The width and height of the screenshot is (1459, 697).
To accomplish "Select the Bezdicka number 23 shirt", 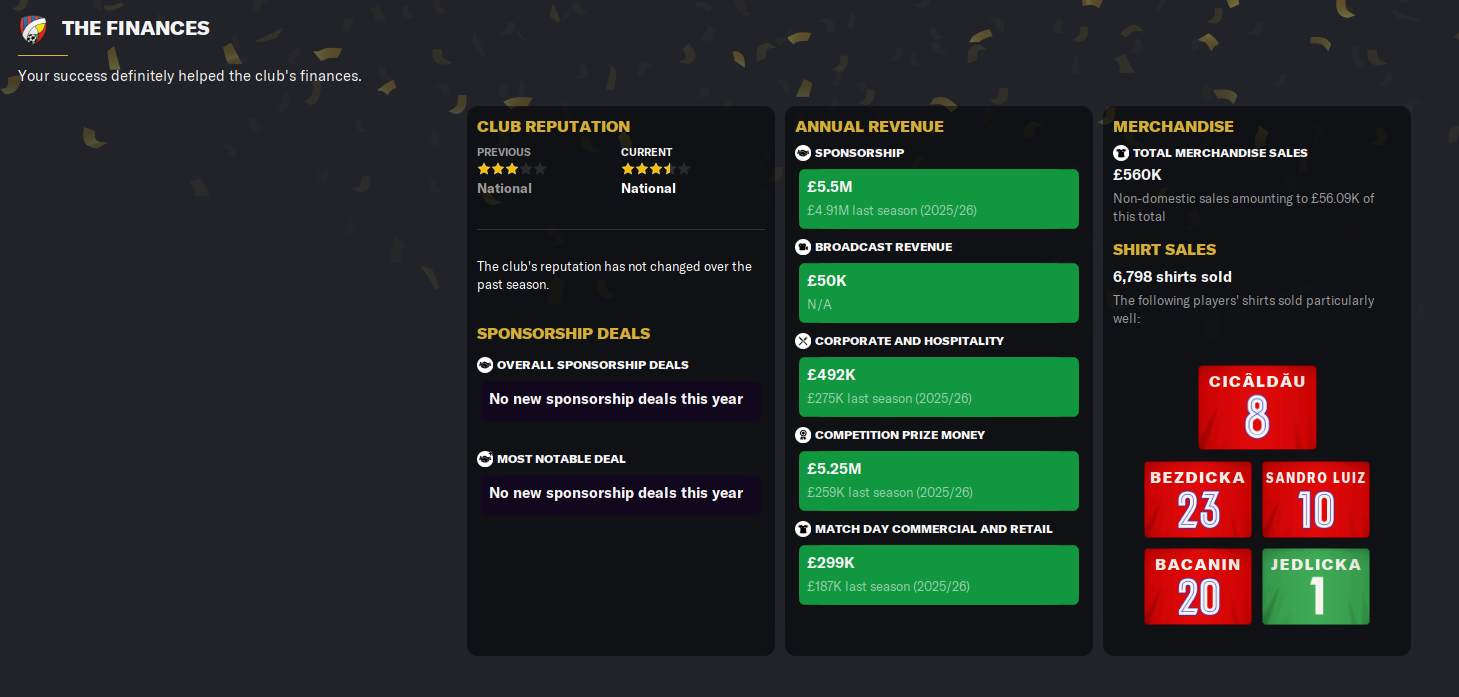I will pyautogui.click(x=1198, y=500).
